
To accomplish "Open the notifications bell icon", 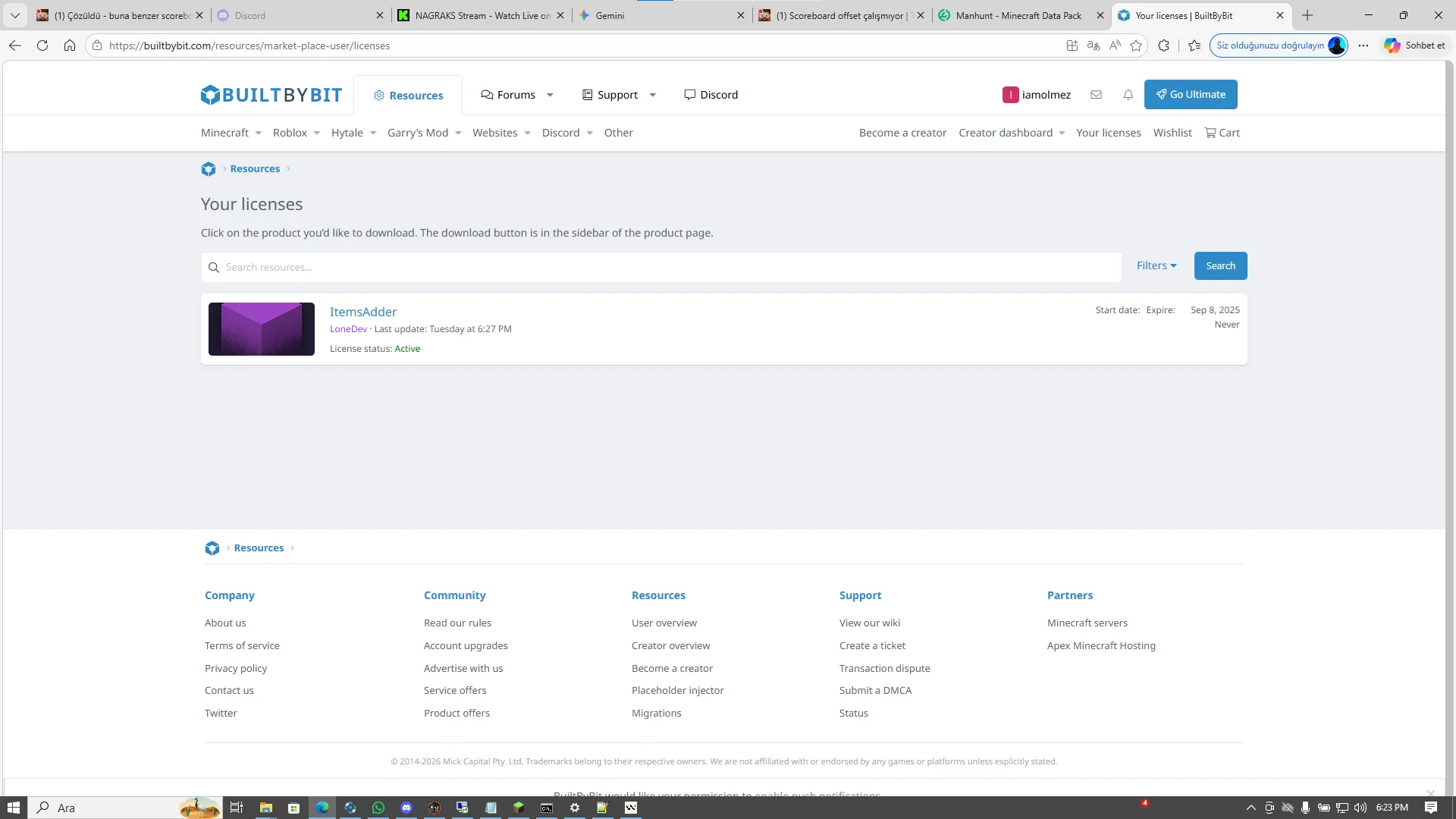I will point(1128,95).
